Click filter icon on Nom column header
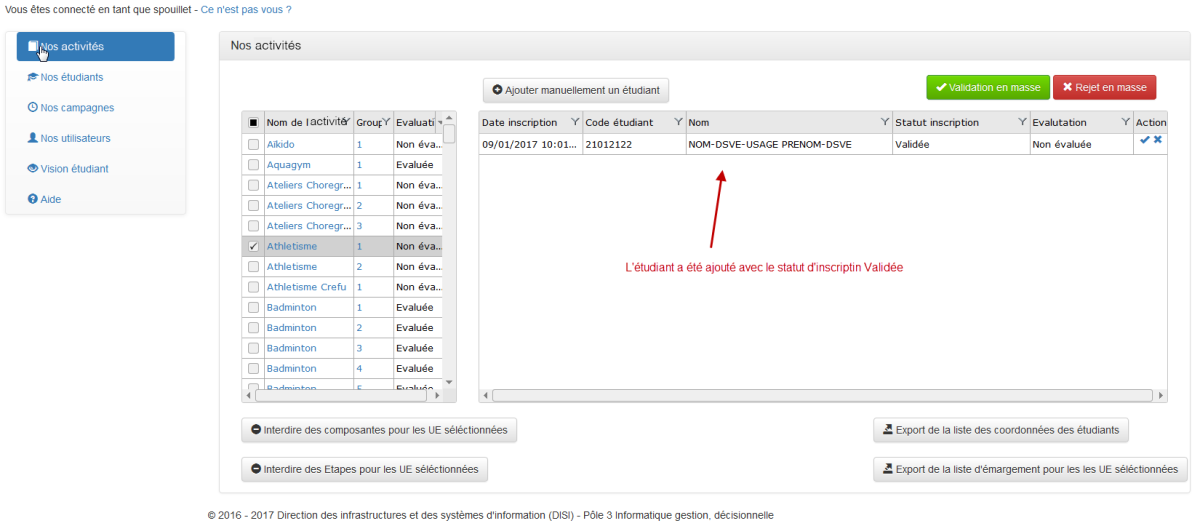Viewport: 1200px width, 526px height. click(885, 122)
